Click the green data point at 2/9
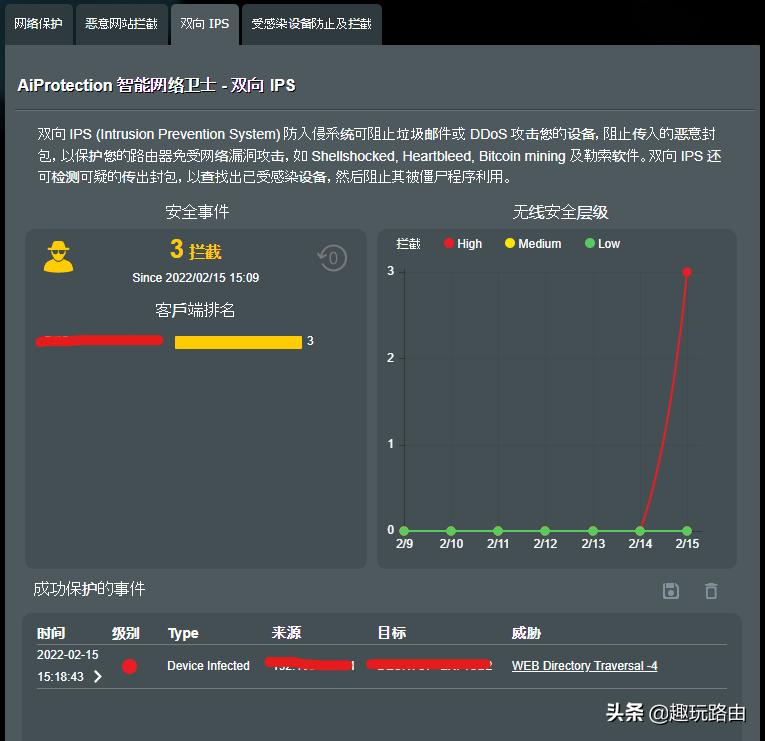This screenshot has height=741, width=765. (404, 531)
